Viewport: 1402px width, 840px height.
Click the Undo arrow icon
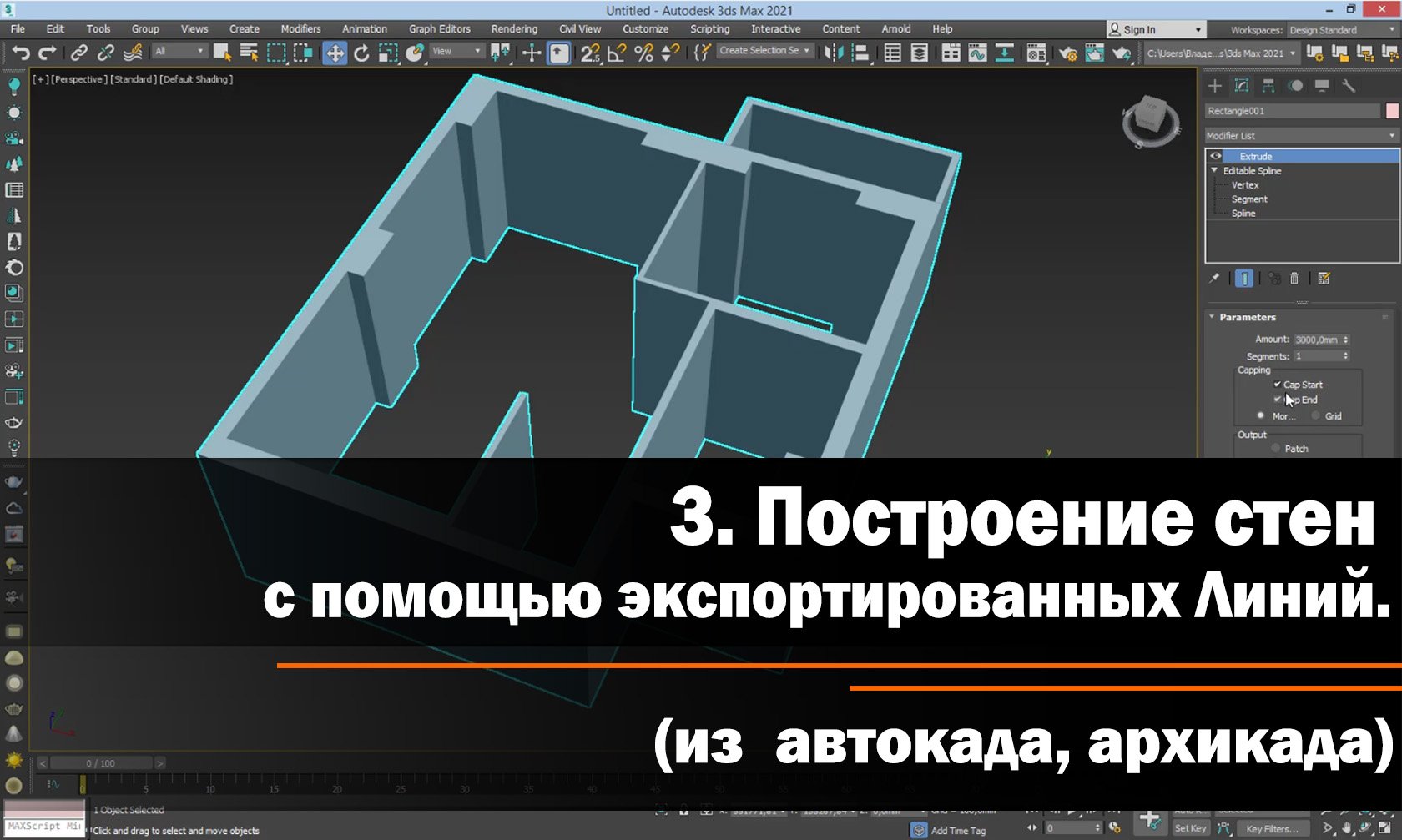pos(21,53)
